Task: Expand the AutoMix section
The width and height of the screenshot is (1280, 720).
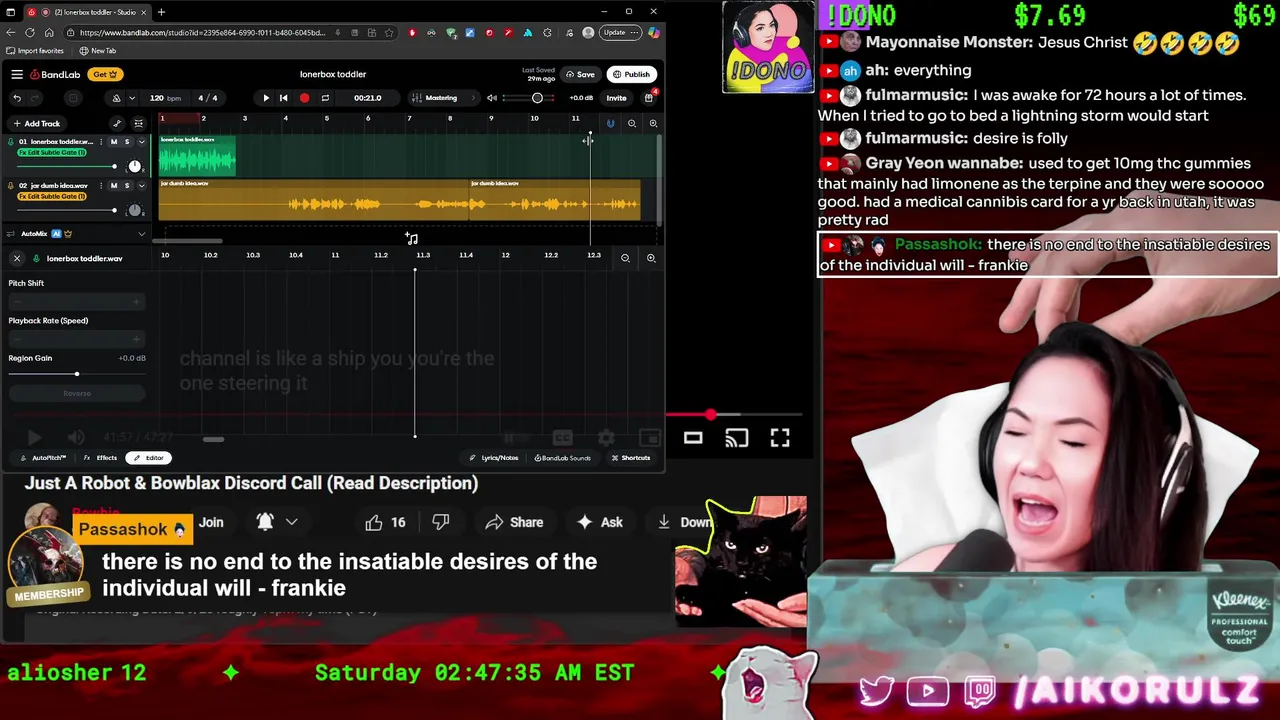Action: click(x=141, y=234)
